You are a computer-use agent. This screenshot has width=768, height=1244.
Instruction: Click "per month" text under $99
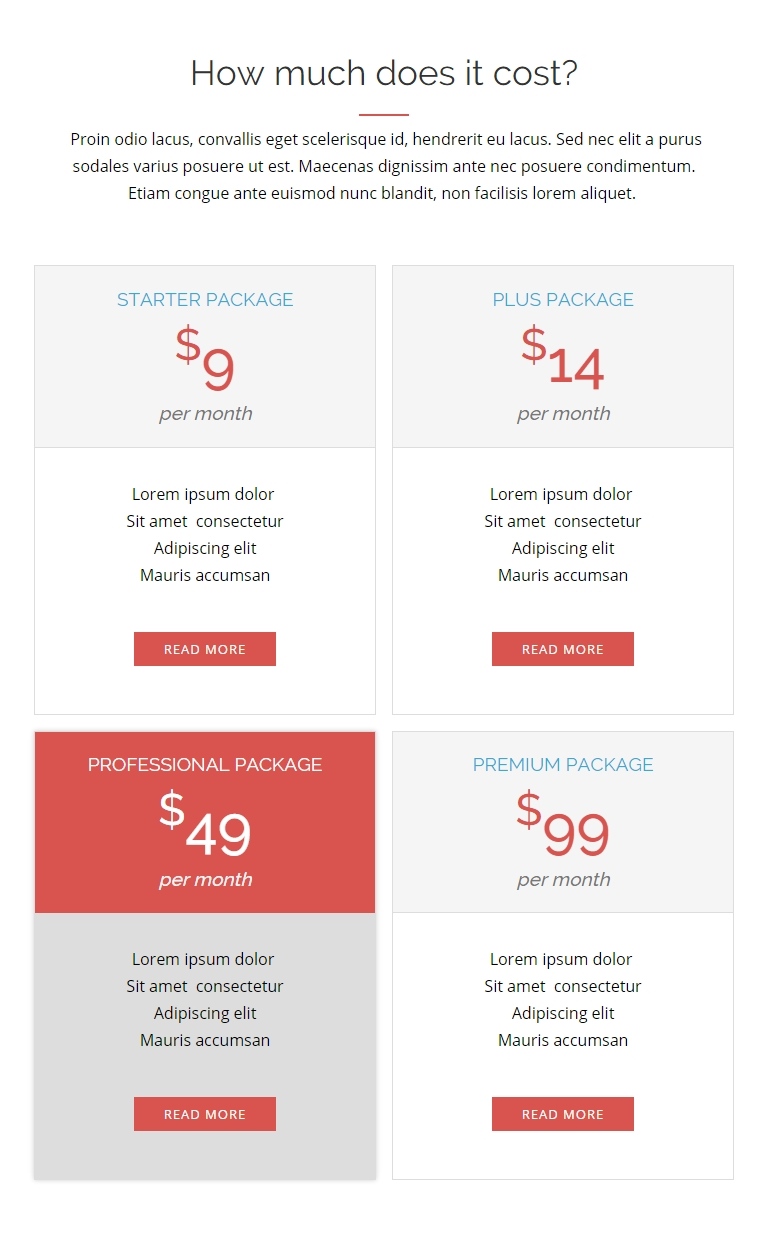563,879
